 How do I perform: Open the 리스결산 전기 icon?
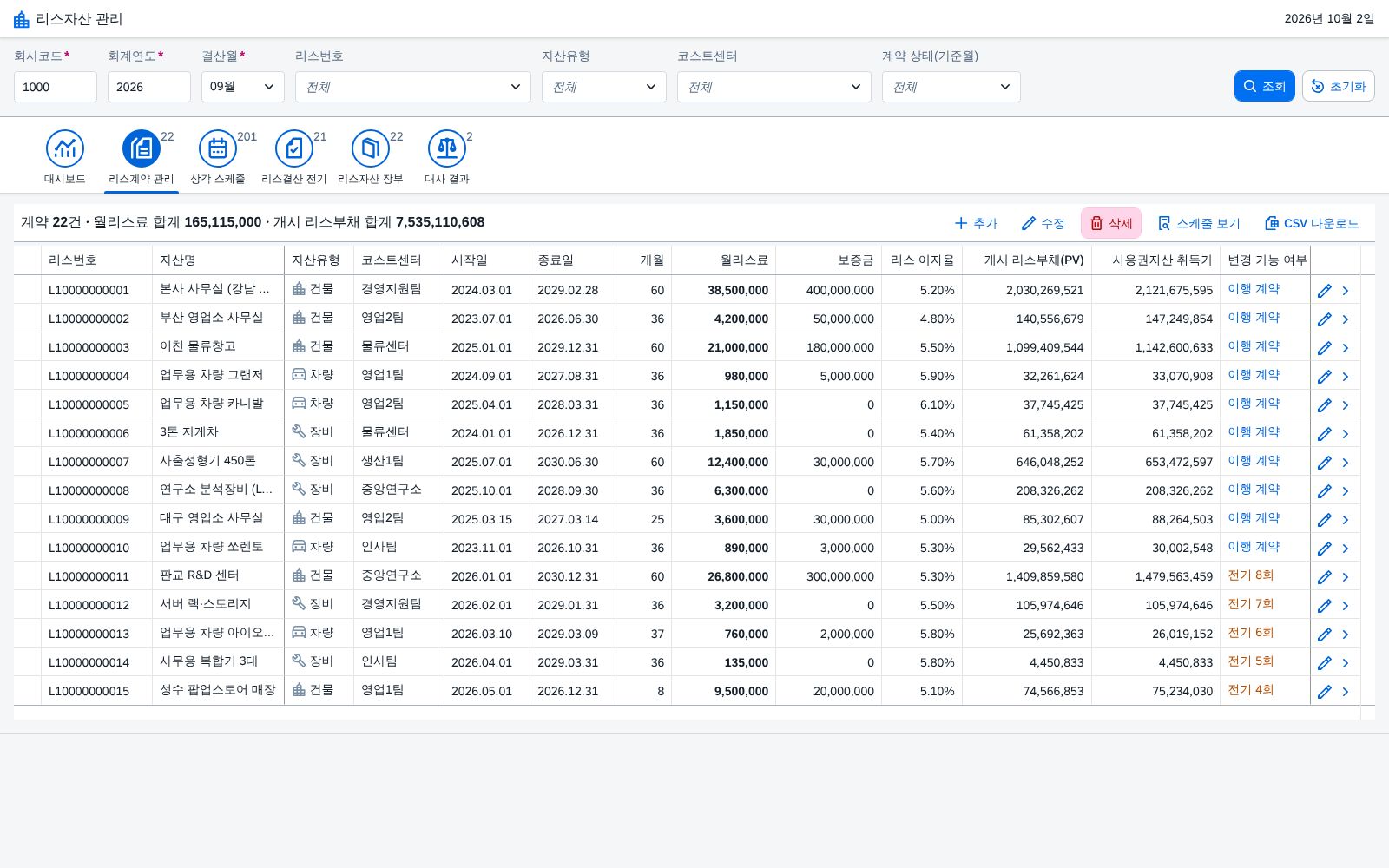click(294, 149)
